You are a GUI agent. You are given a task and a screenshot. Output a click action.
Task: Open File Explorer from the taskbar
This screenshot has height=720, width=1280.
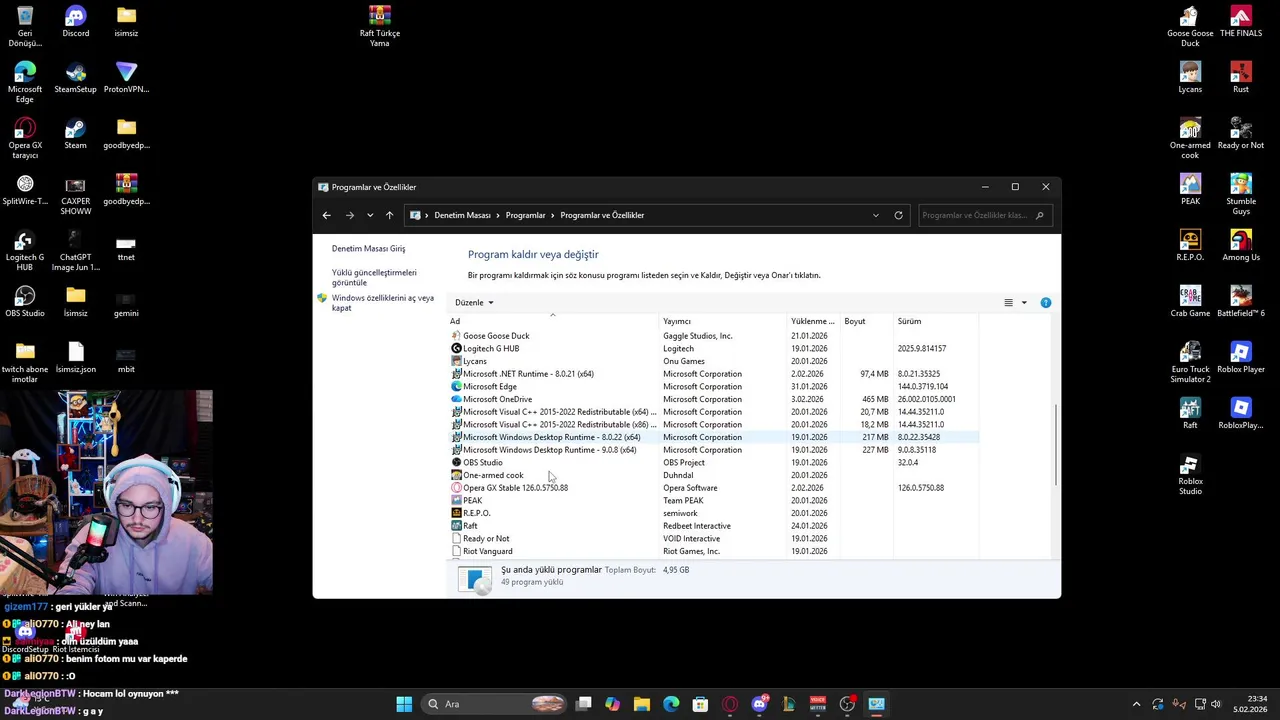click(642, 704)
